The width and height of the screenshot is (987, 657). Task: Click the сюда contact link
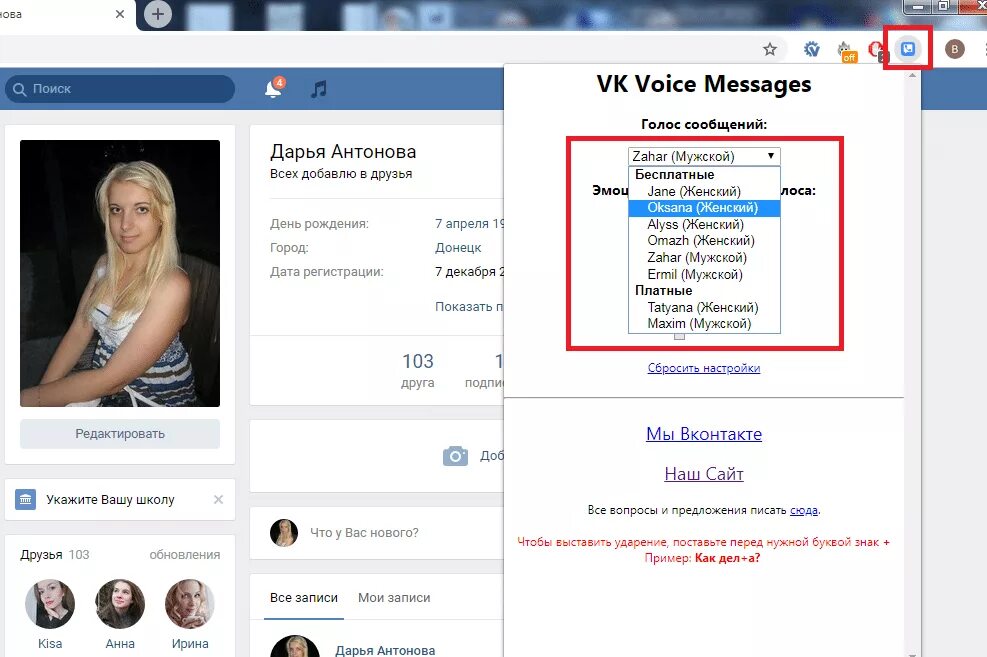(804, 510)
